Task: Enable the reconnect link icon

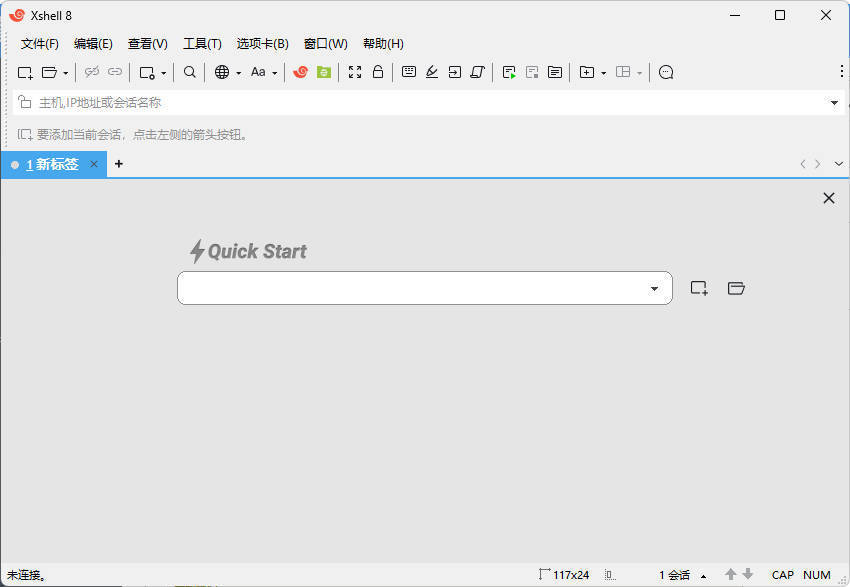Action: point(114,72)
